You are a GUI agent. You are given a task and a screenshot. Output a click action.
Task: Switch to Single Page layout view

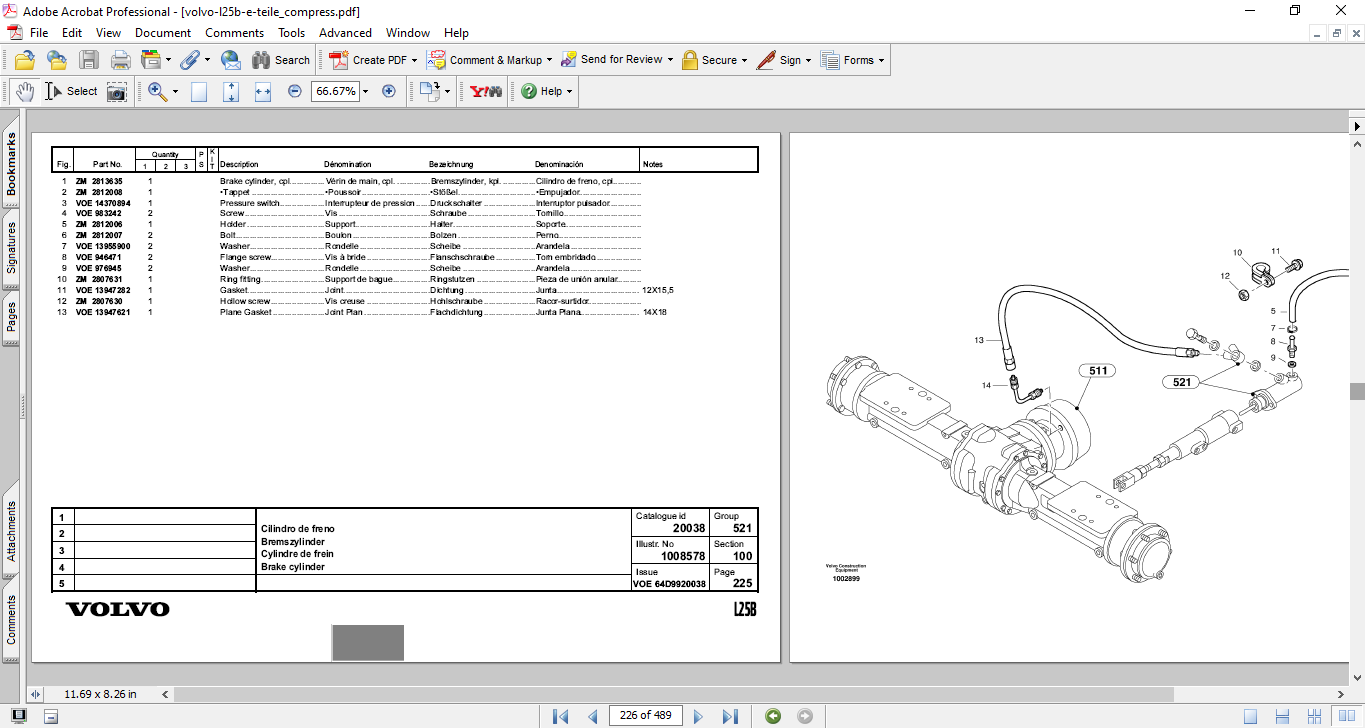[1250, 716]
